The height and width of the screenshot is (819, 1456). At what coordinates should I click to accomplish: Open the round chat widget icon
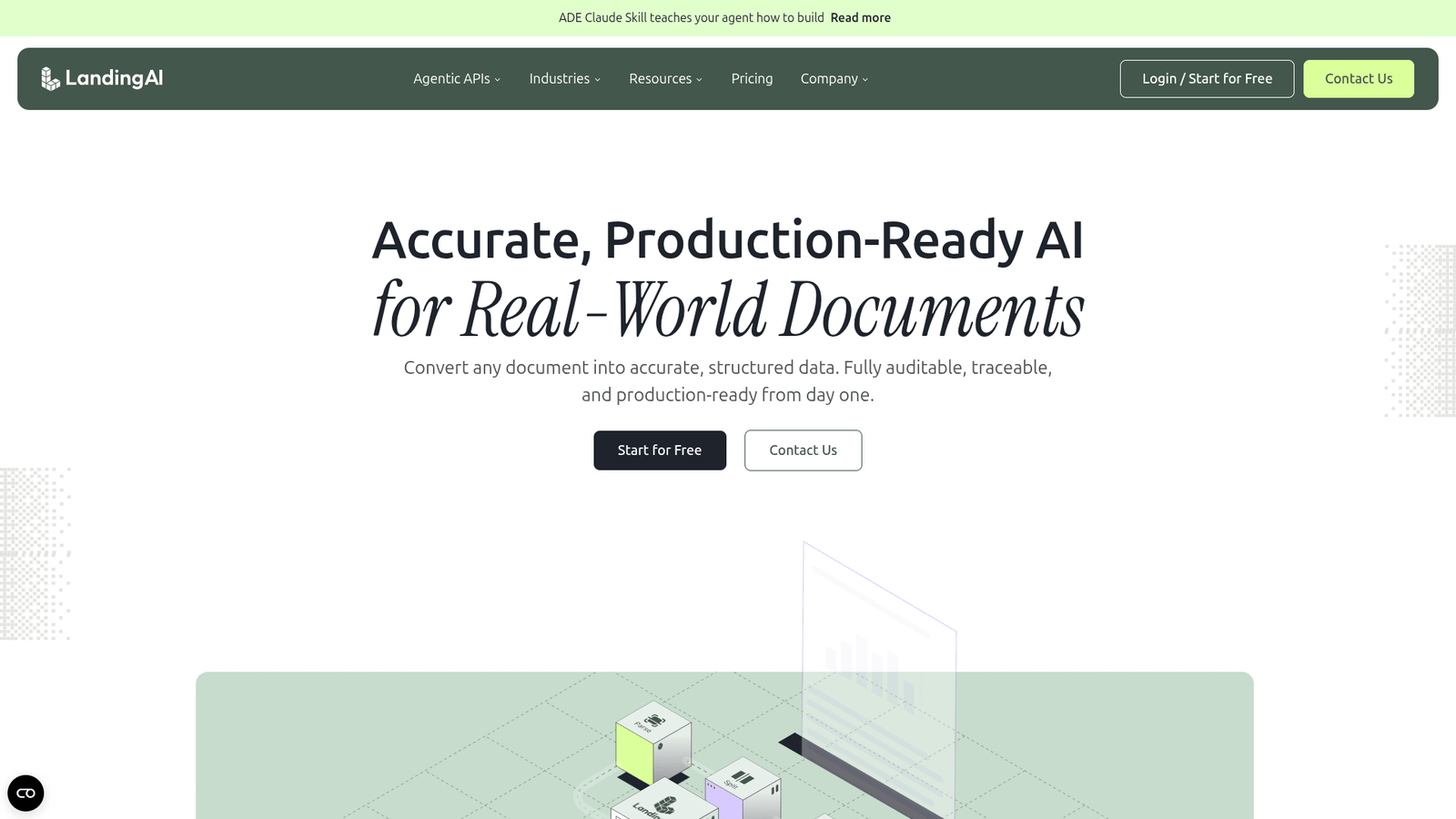[25, 793]
